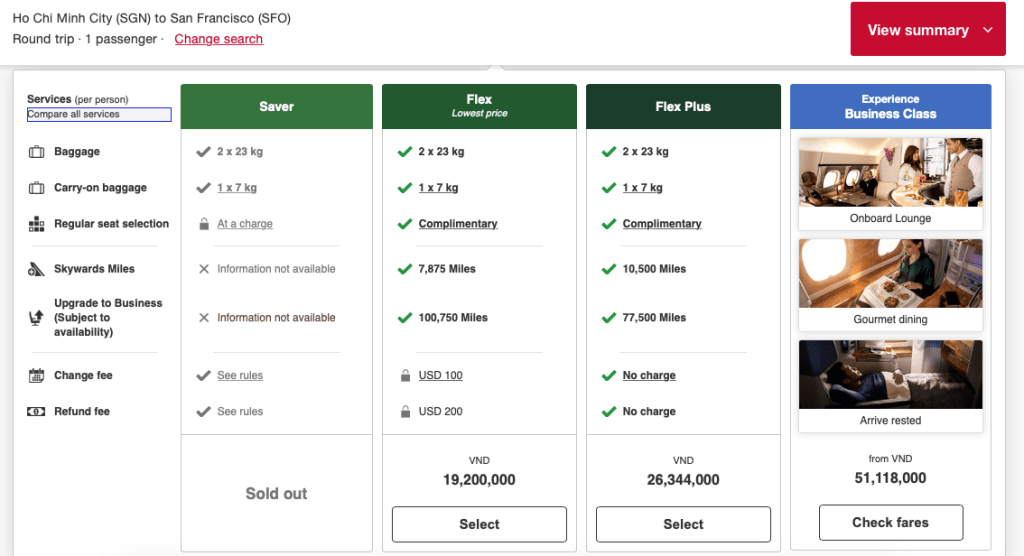Select the Flex Plus fare
The image size is (1024, 556).
[683, 524]
